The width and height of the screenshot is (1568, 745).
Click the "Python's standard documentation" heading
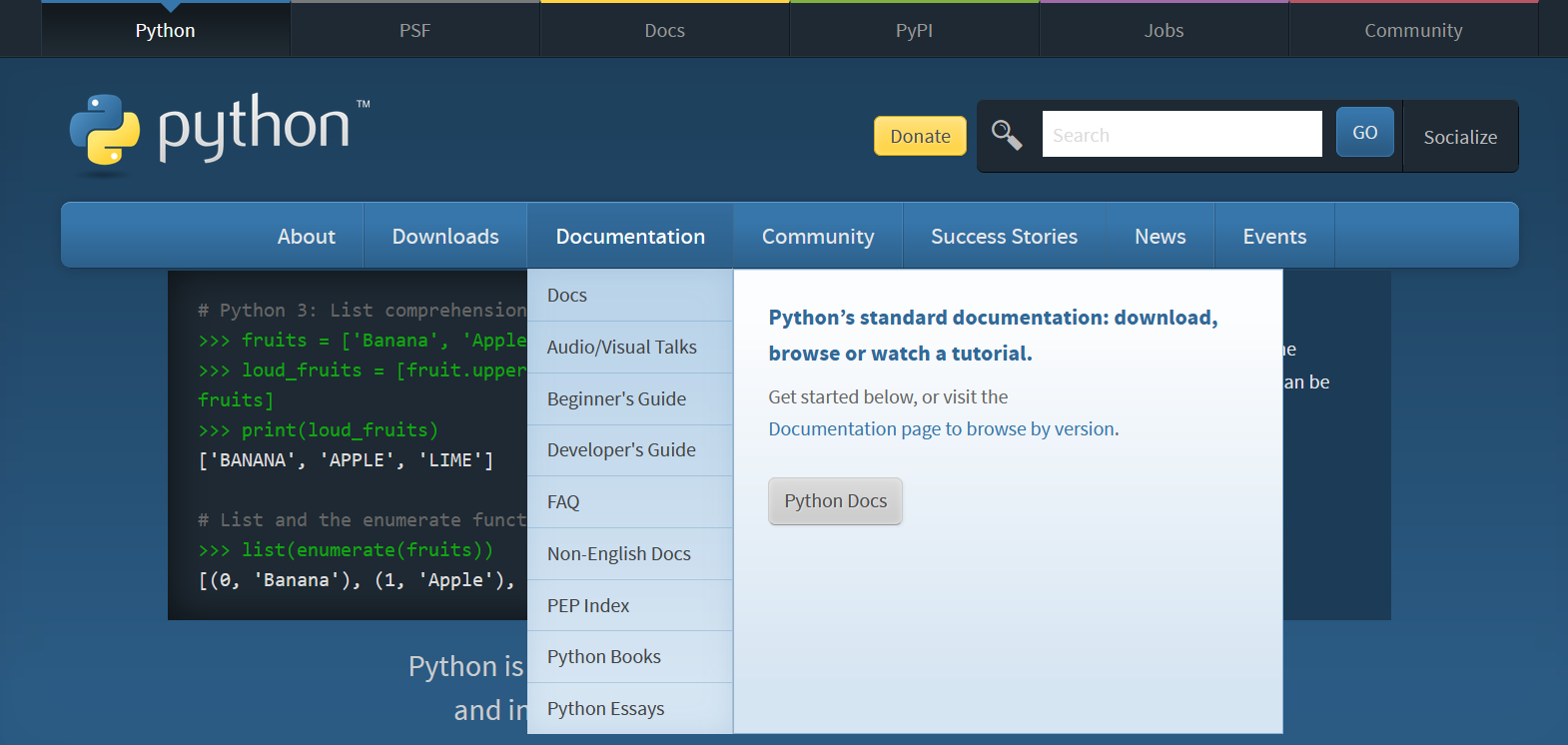point(994,336)
